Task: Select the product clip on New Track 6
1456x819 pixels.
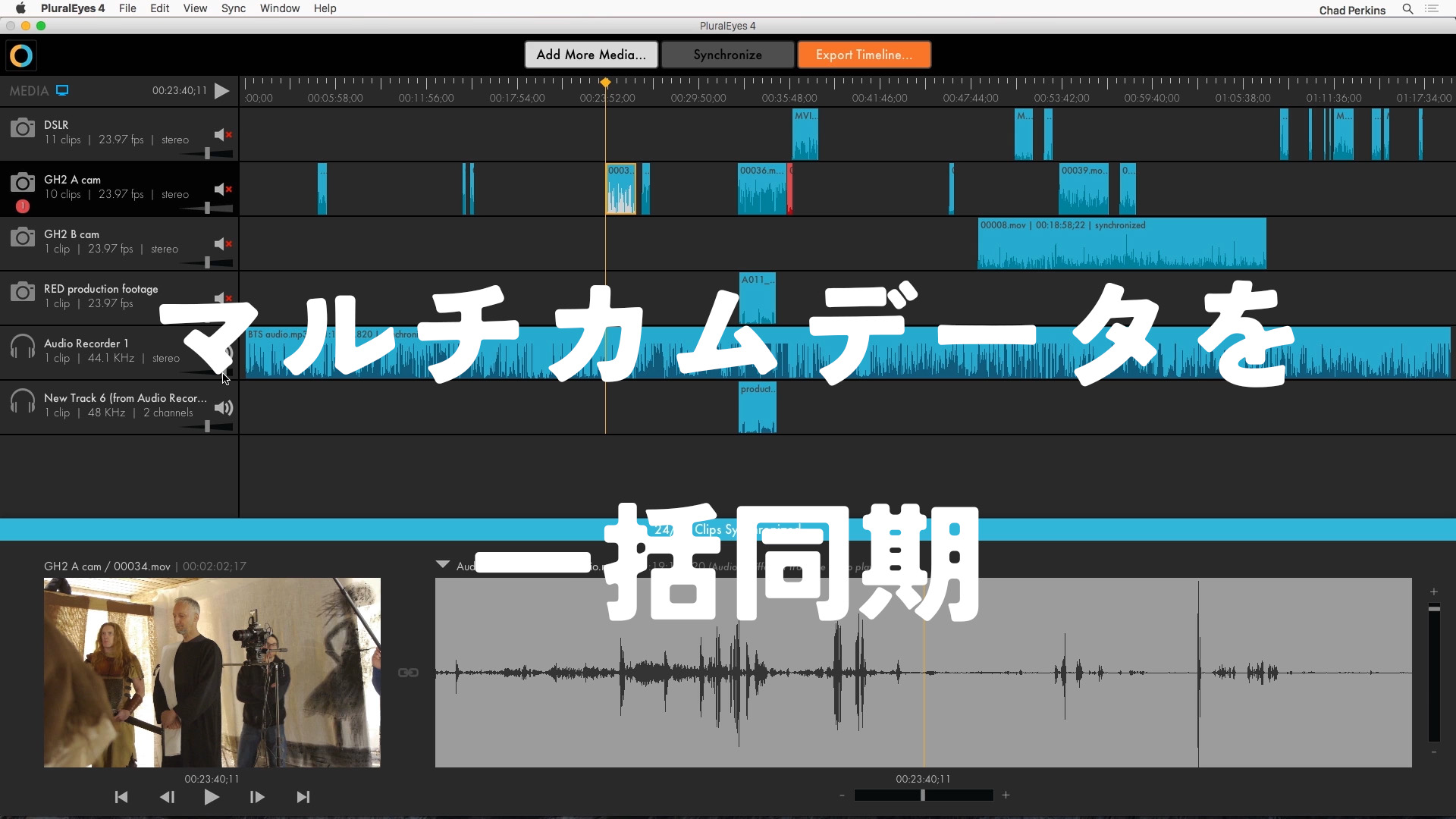Action: click(x=758, y=407)
